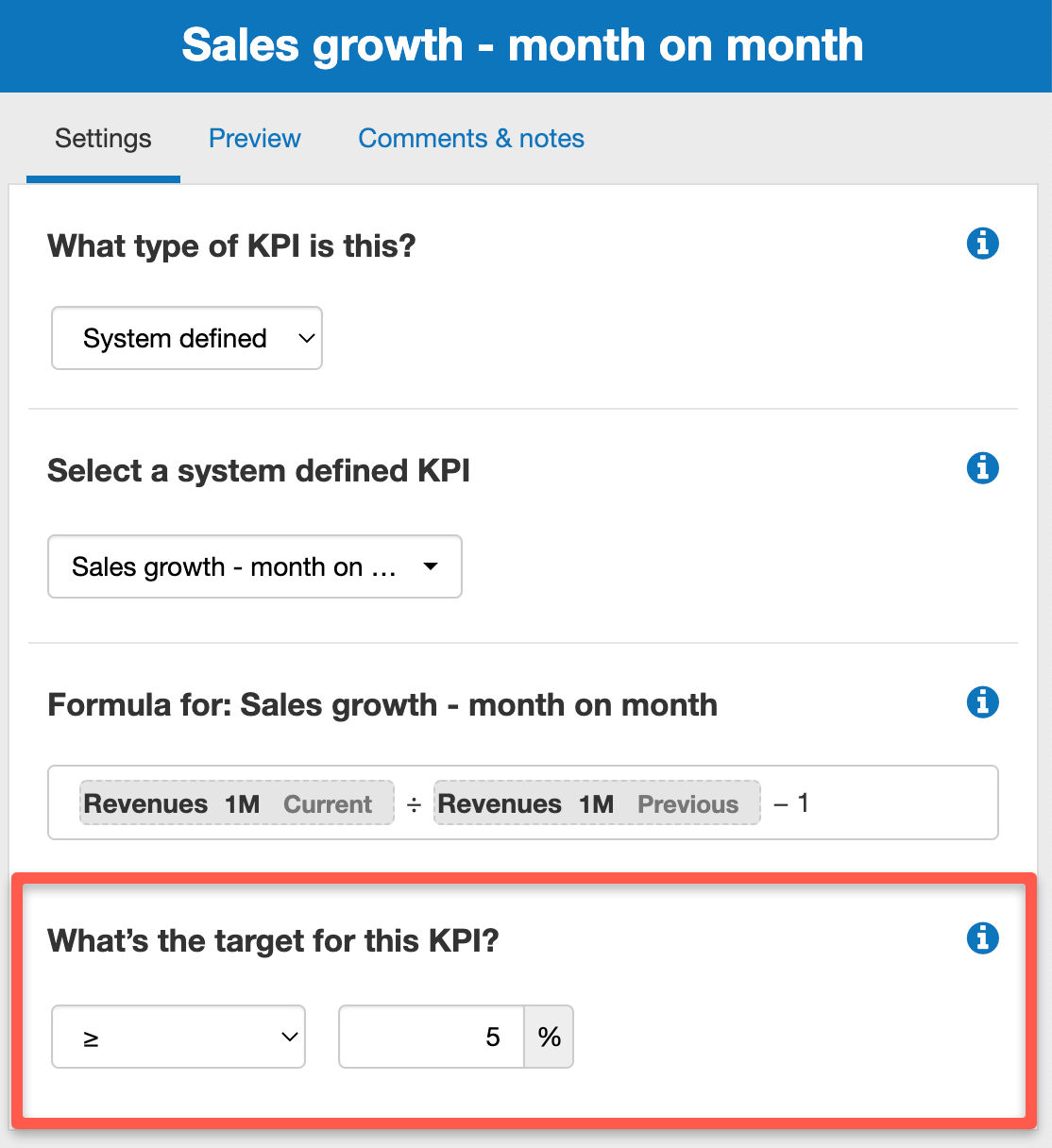Image resolution: width=1052 pixels, height=1148 pixels.
Task: Open the System defined KPI type dropdown
Action: [186, 338]
